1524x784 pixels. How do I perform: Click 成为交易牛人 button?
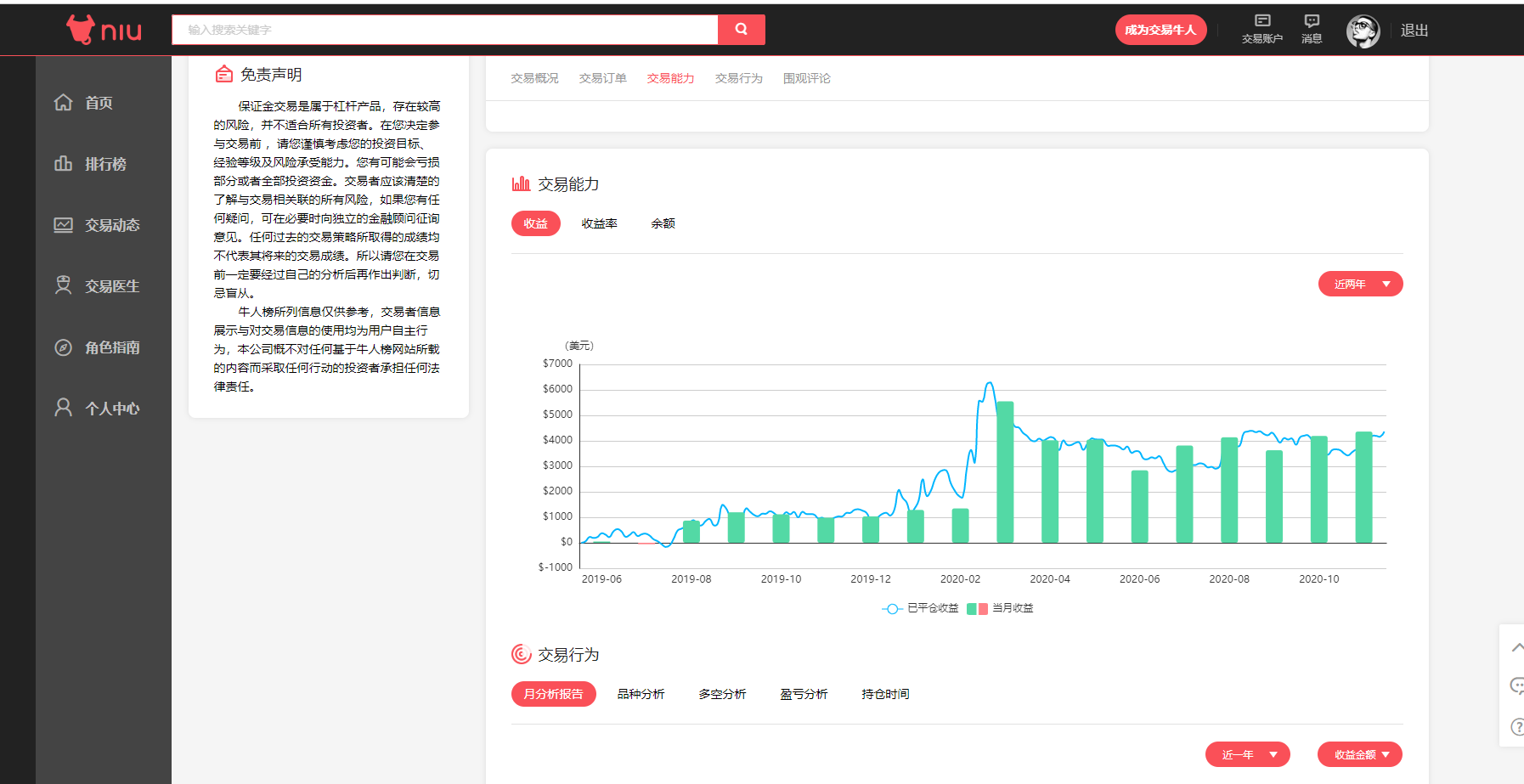pos(1160,30)
